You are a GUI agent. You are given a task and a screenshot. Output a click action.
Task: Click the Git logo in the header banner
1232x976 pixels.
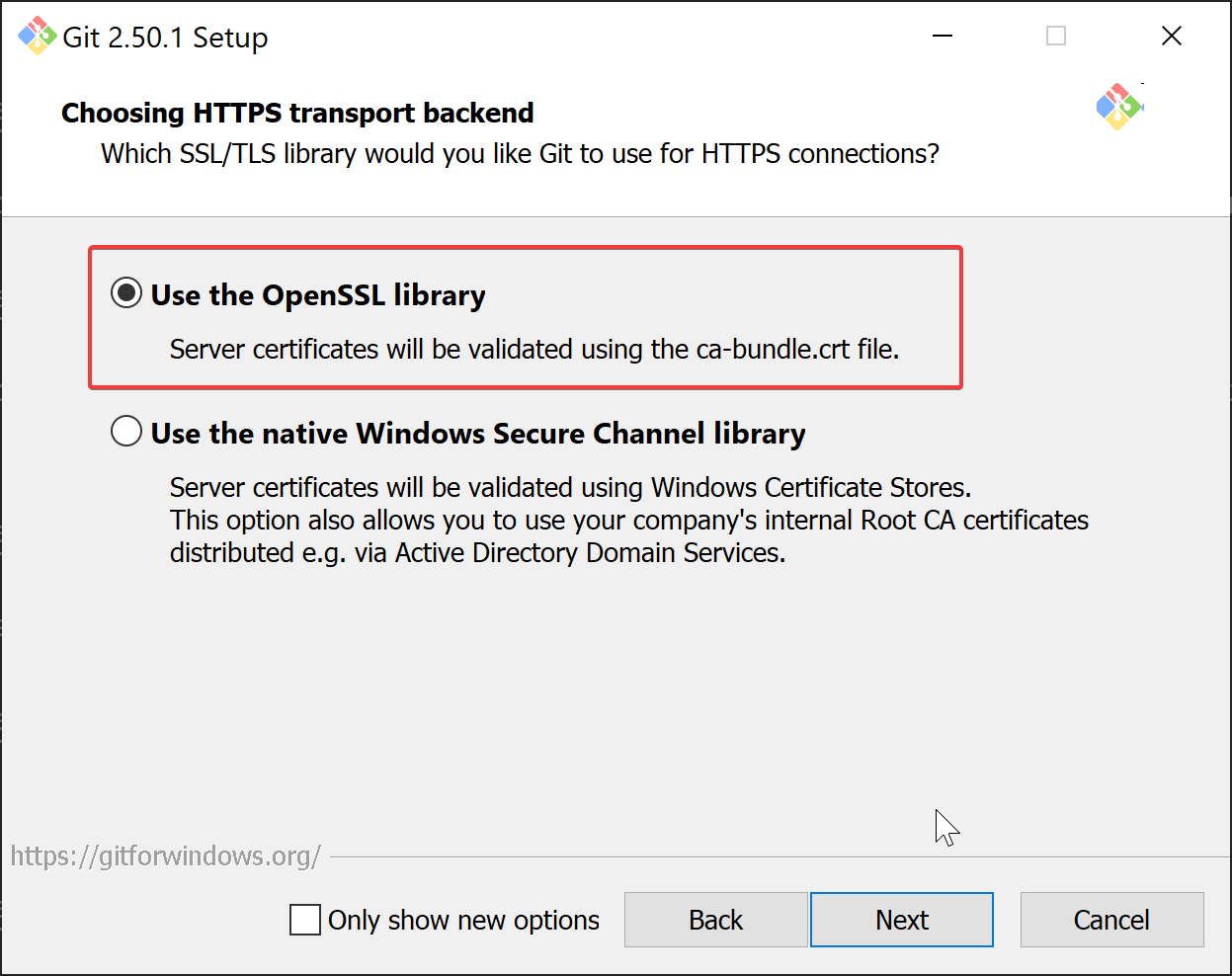(1118, 107)
